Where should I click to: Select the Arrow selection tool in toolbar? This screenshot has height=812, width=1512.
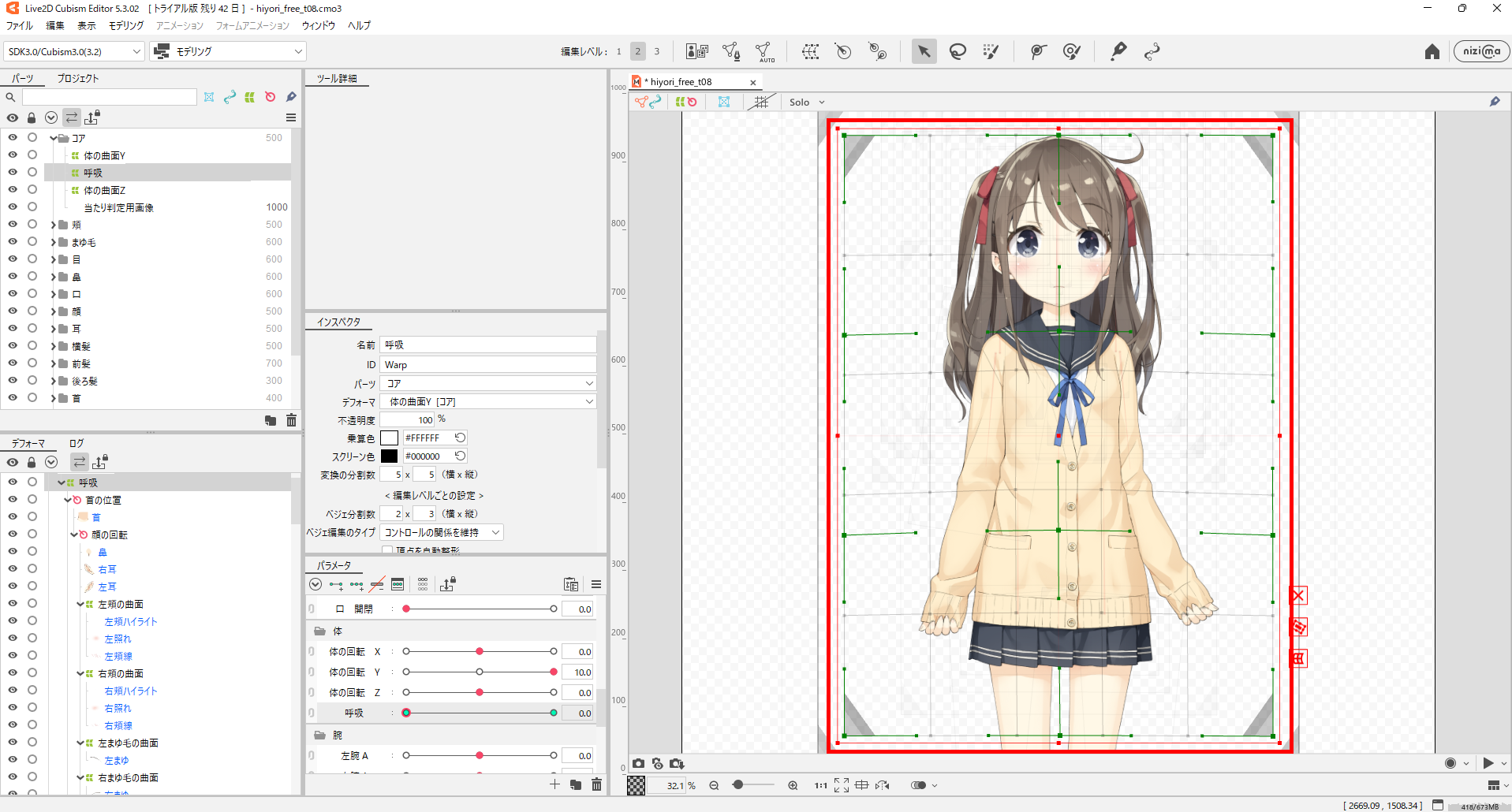click(x=924, y=52)
